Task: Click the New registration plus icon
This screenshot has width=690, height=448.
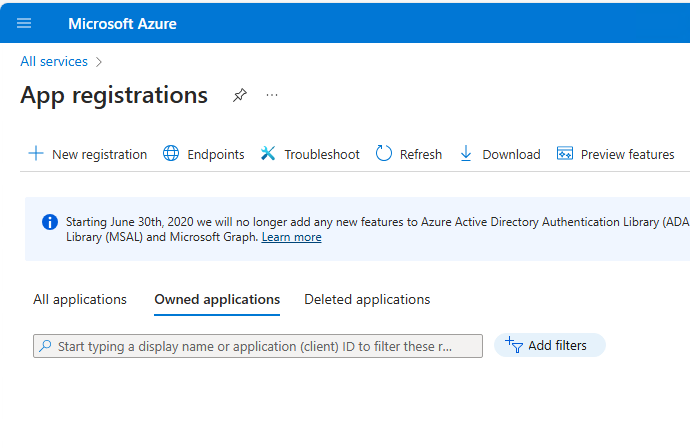Action: (36, 154)
